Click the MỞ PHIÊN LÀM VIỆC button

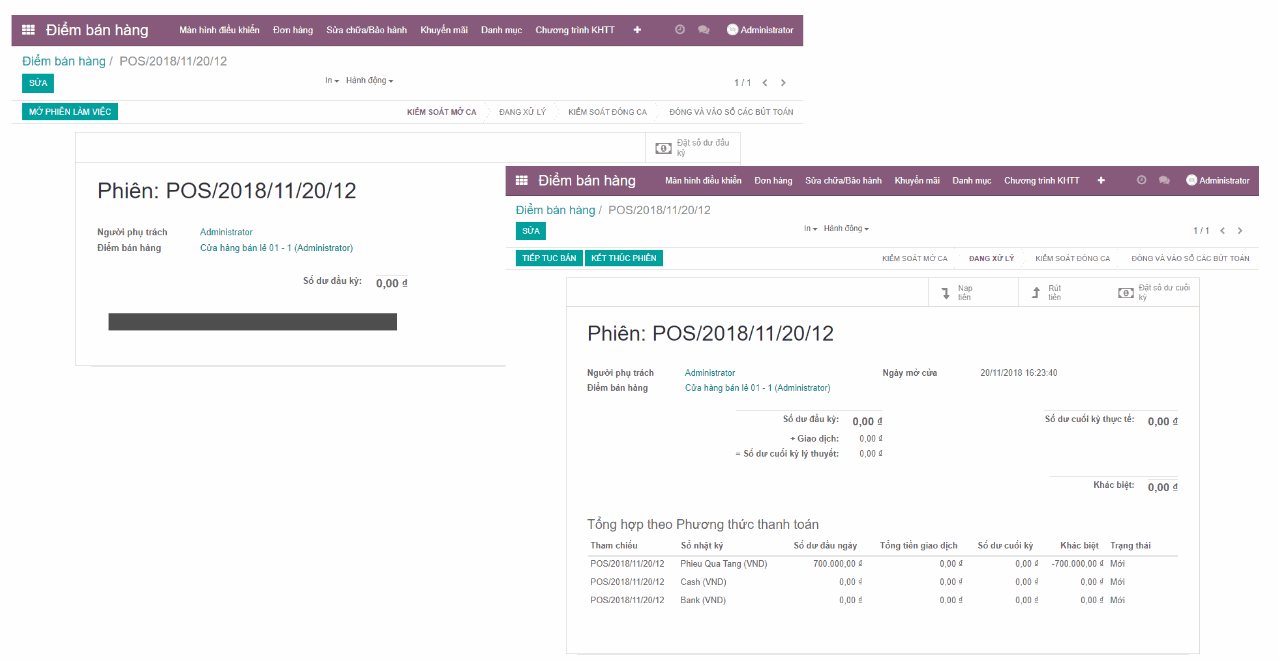[70, 111]
